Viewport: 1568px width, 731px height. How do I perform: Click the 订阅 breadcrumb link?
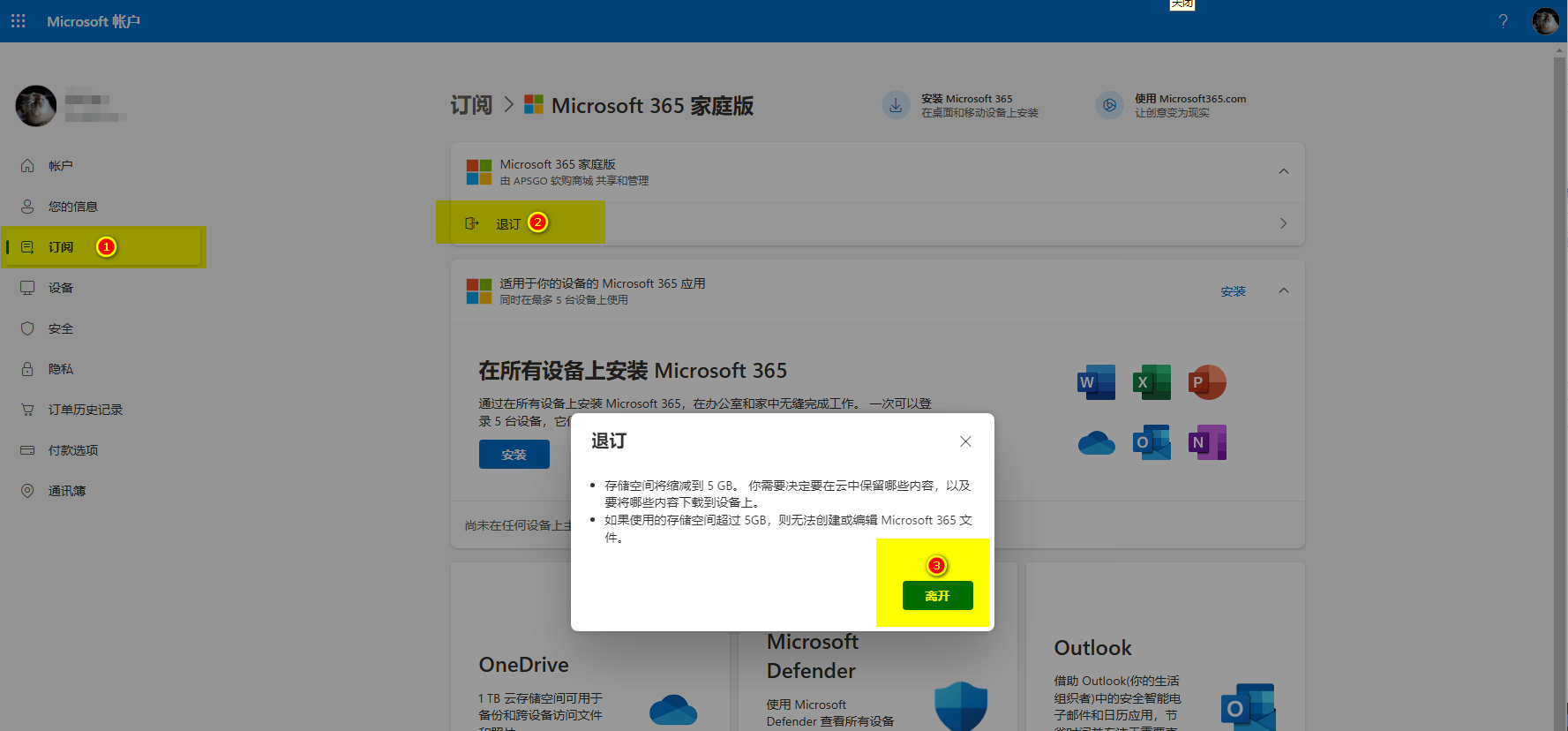click(471, 105)
